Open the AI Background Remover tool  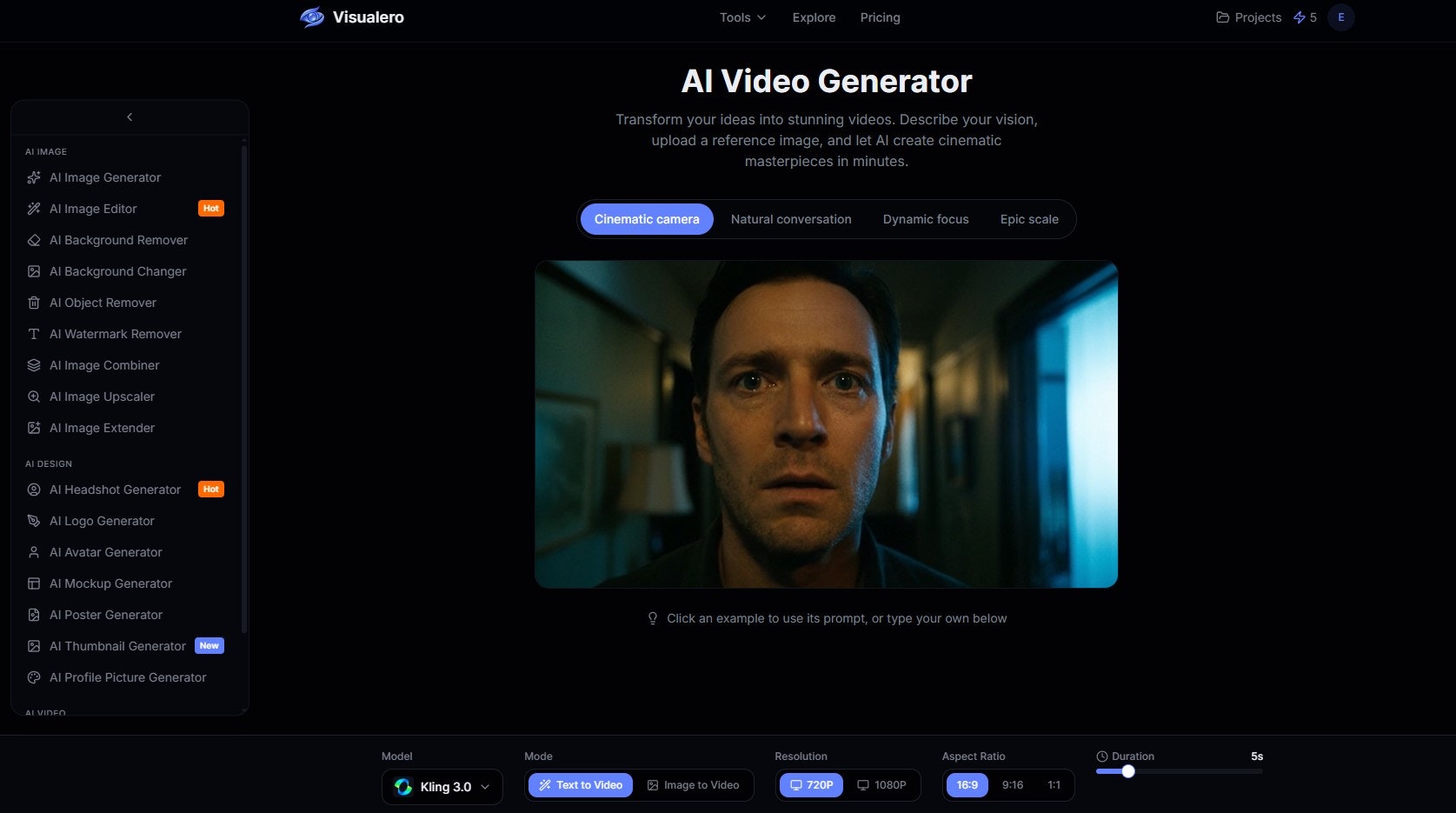tap(118, 240)
